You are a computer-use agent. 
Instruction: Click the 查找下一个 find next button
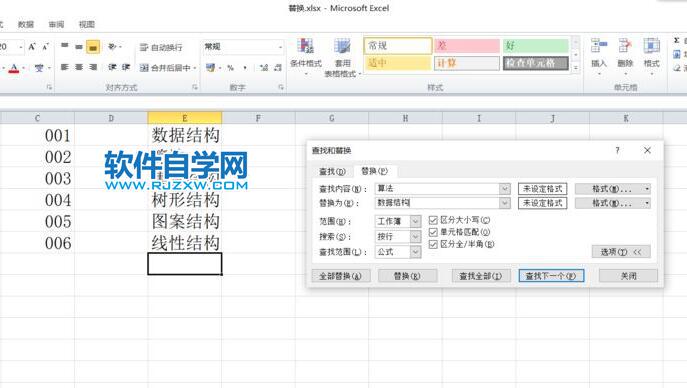551,276
